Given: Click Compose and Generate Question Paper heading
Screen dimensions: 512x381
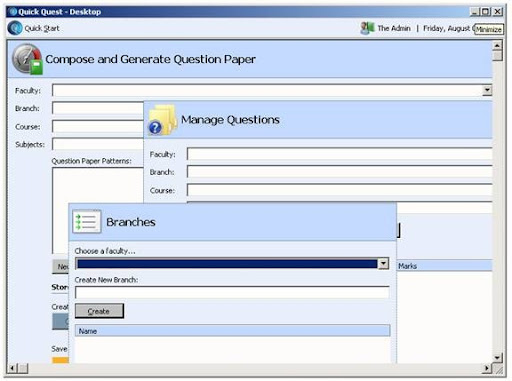Looking at the screenshot, I should (150, 59).
